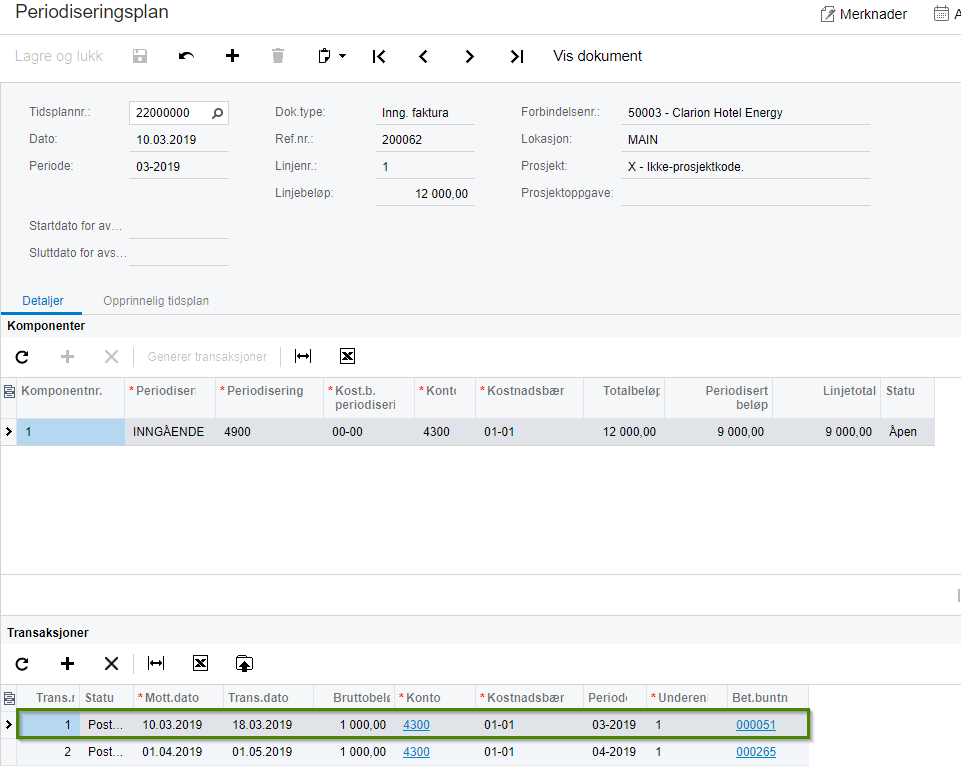Select the Detaljer tab
961x766 pixels.
point(43,301)
